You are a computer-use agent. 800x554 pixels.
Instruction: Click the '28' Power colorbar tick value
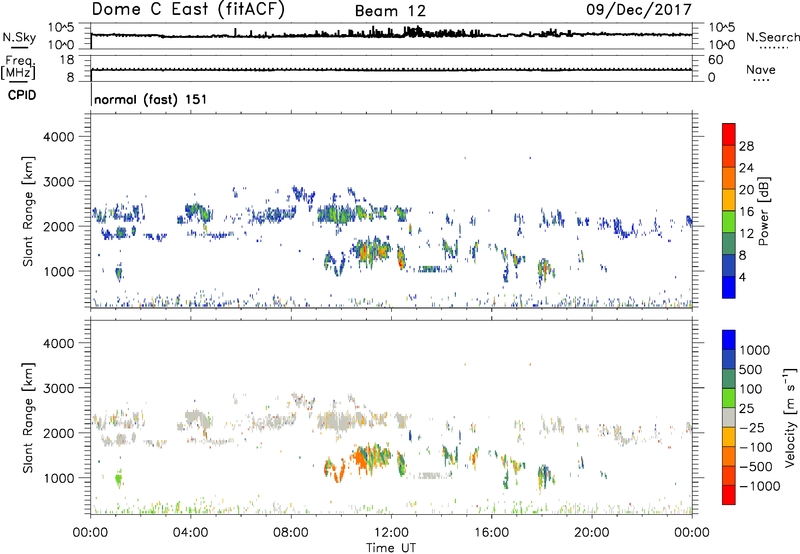coord(746,146)
